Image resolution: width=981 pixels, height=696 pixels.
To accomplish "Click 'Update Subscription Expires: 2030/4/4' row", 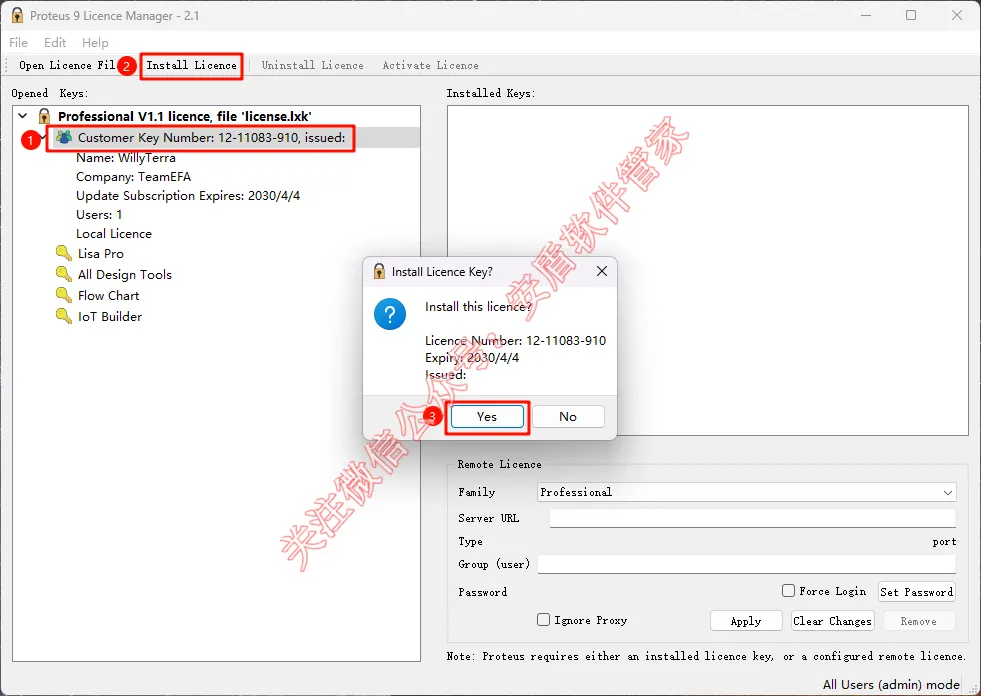I will tap(188, 195).
